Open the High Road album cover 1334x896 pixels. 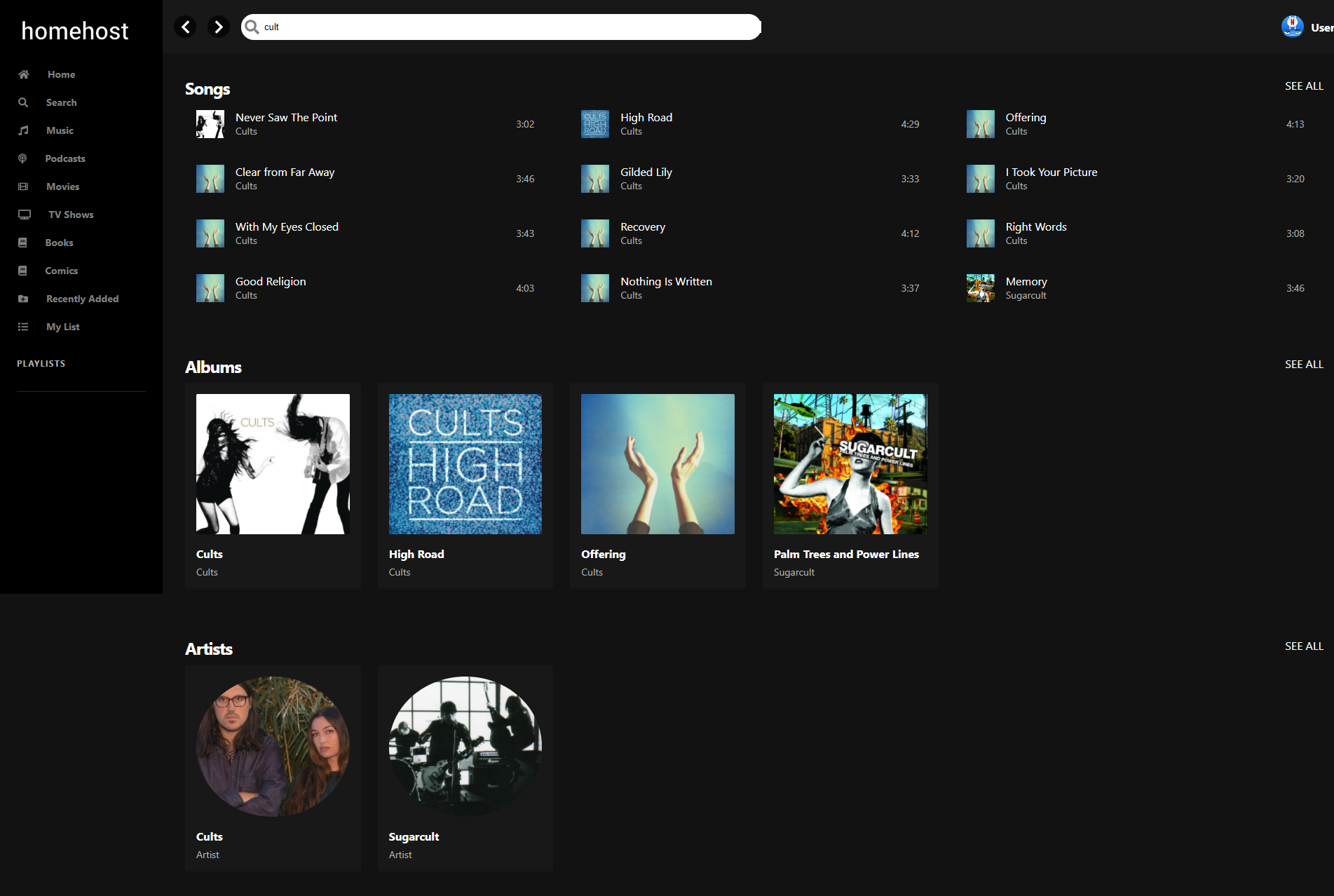(465, 464)
